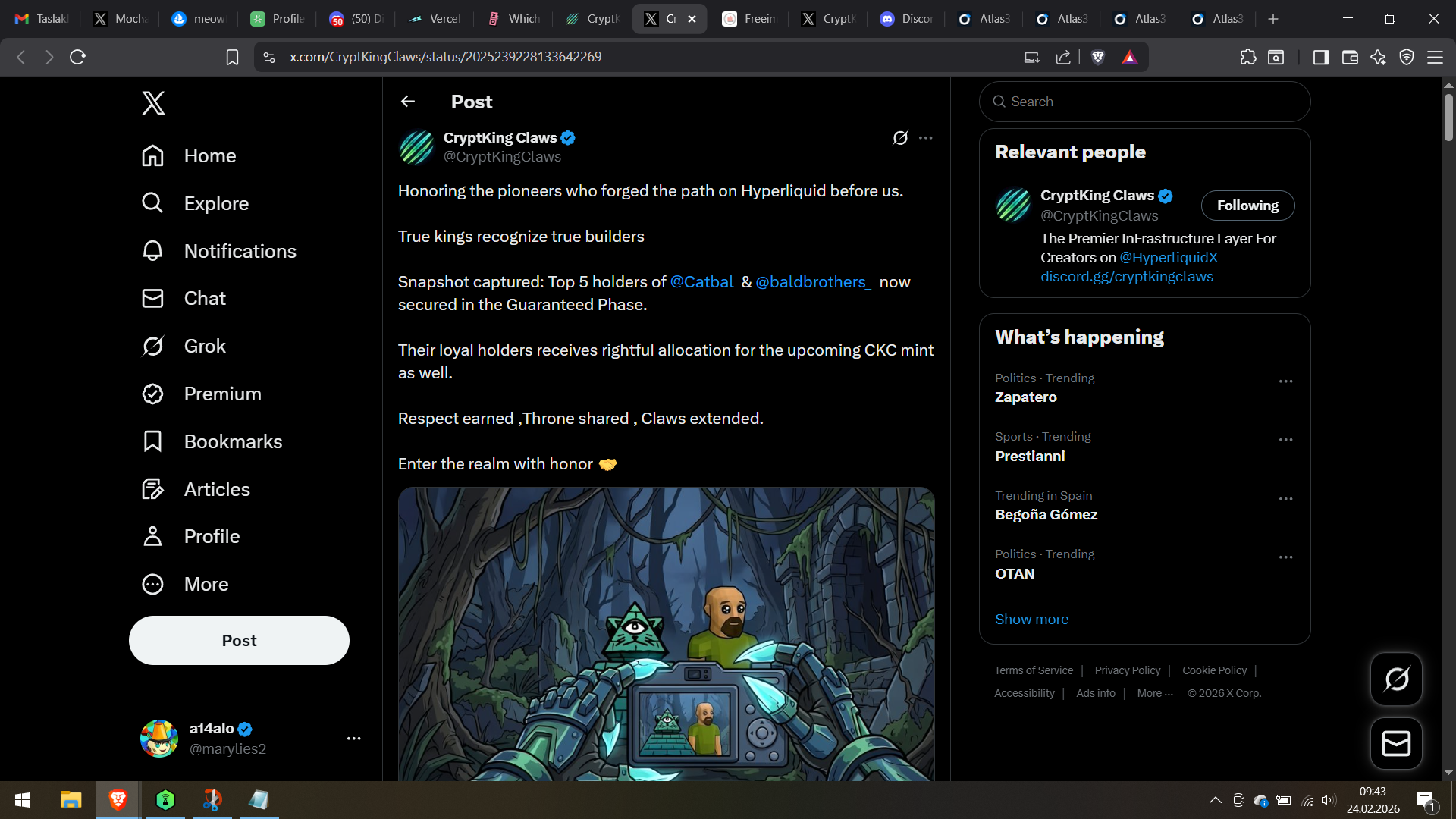Go back using the post back arrow
The height and width of the screenshot is (819, 1456).
(408, 102)
